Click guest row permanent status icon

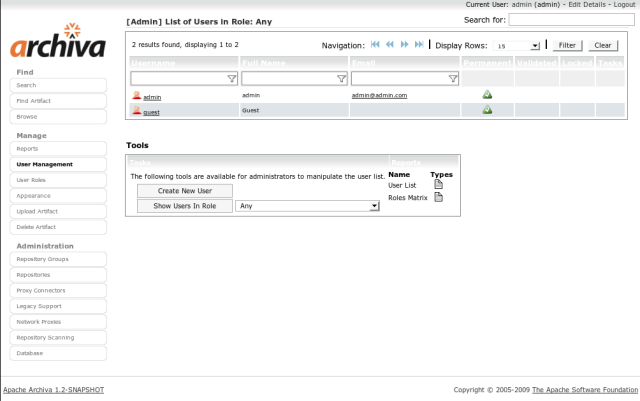coord(487,110)
